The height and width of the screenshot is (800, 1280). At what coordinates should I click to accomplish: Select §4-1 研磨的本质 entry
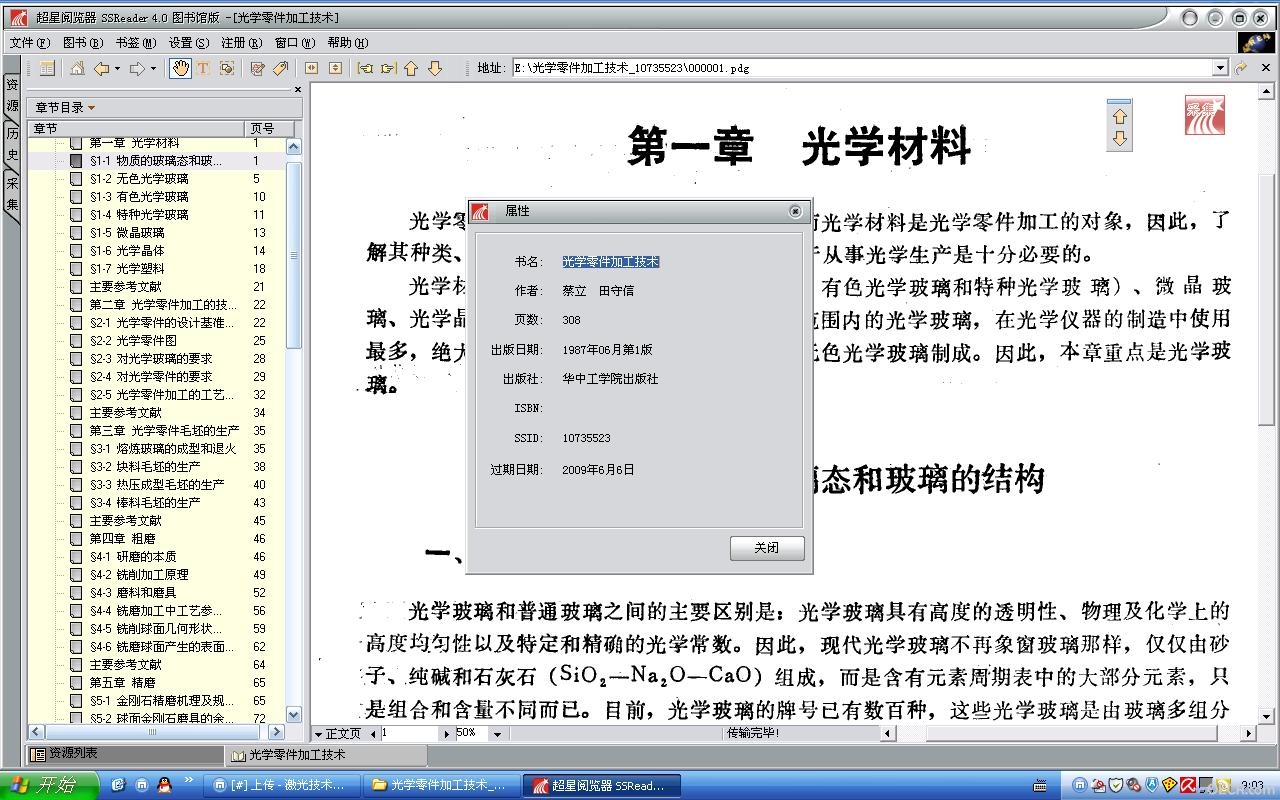pos(133,557)
